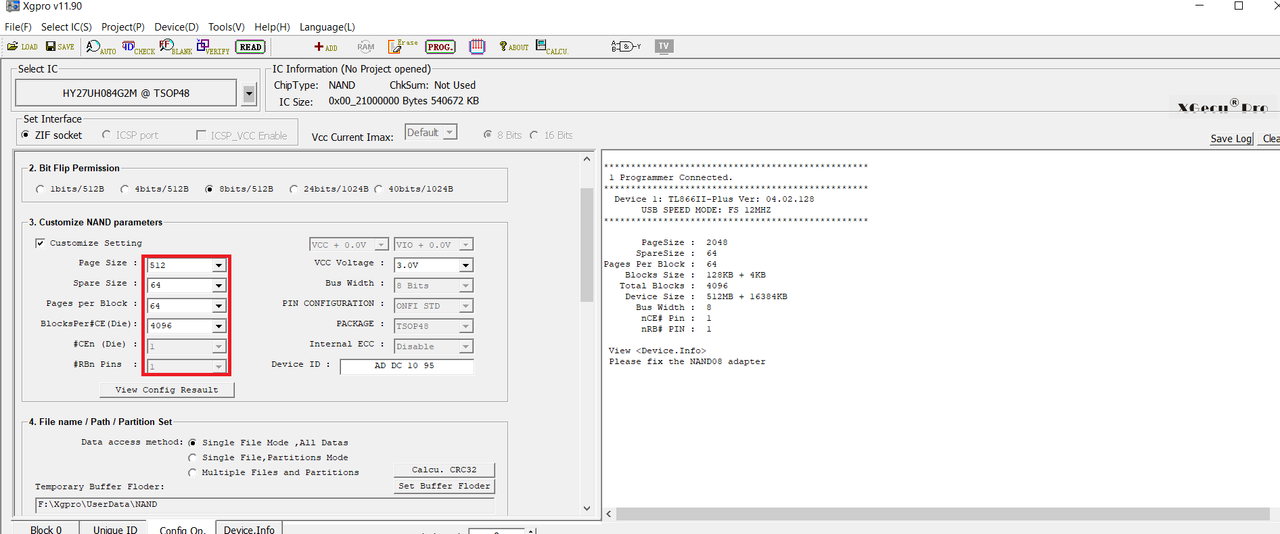Switch to the Device.Info tab
The width and height of the screenshot is (1280, 534).
pos(249,529)
